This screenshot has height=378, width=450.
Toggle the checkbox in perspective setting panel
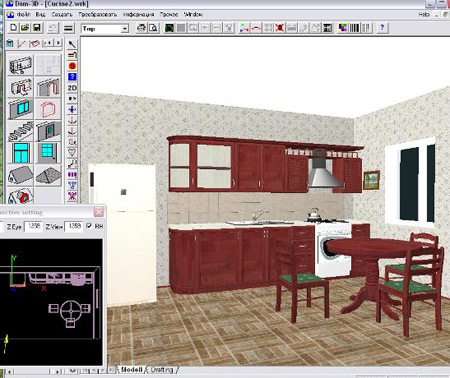(x=89, y=226)
